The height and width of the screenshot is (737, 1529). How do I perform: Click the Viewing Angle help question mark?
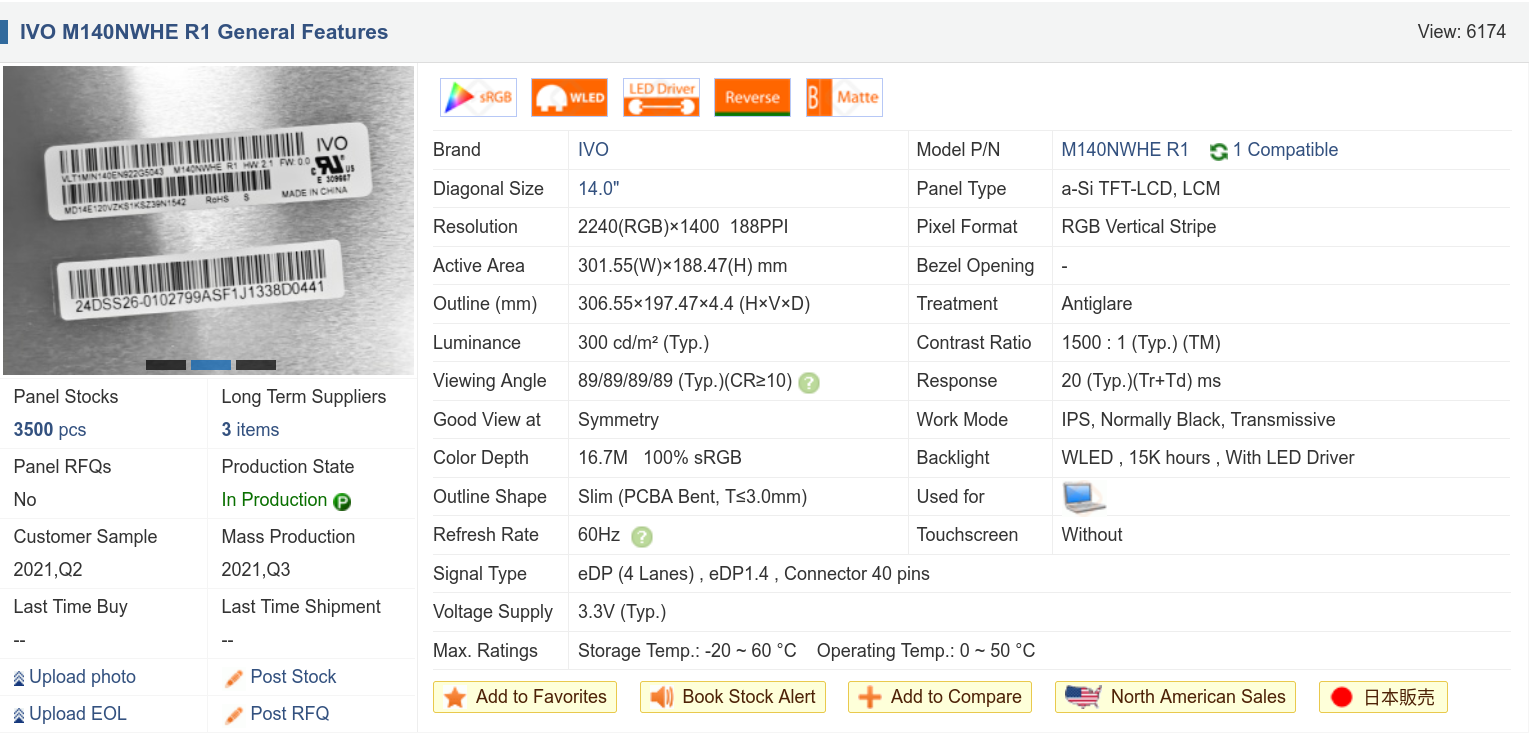809,382
